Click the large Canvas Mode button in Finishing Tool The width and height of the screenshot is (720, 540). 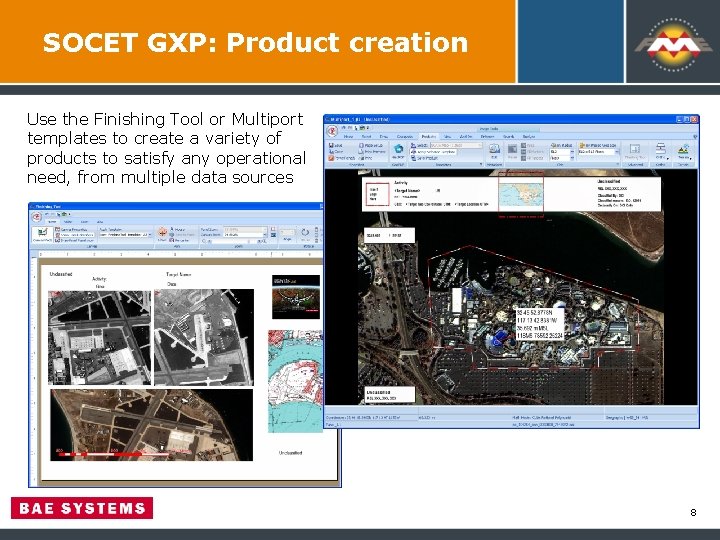[x=42, y=235]
